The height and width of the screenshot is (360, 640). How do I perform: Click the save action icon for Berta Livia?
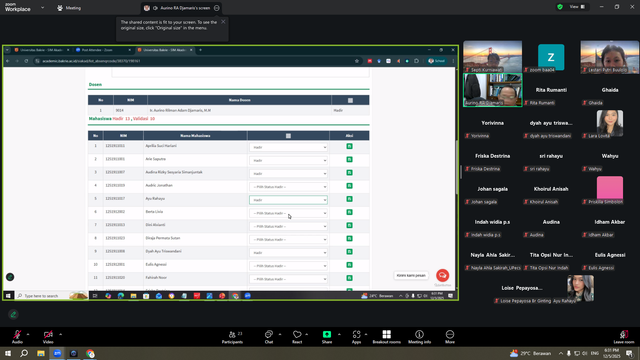pyautogui.click(x=349, y=212)
